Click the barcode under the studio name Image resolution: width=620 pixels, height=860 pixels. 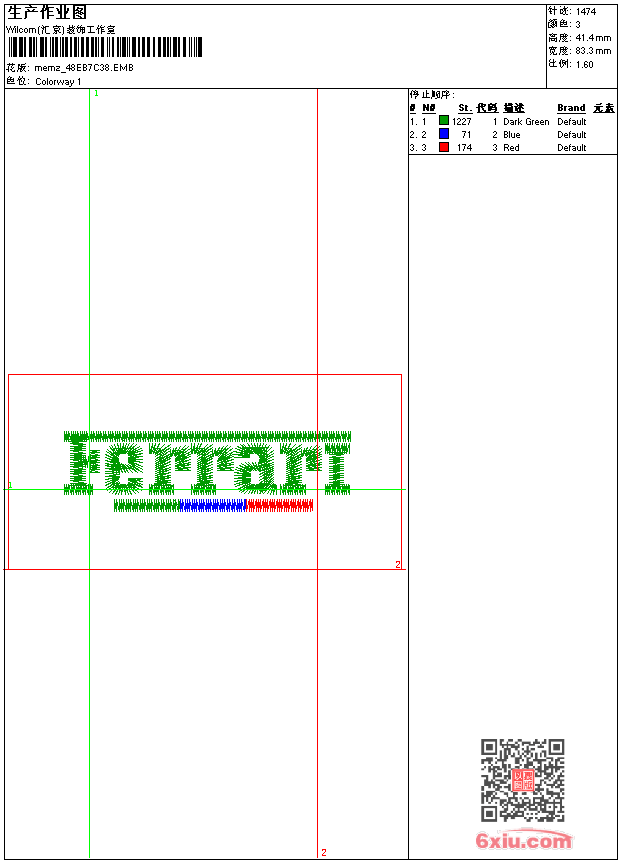[x=104, y=47]
